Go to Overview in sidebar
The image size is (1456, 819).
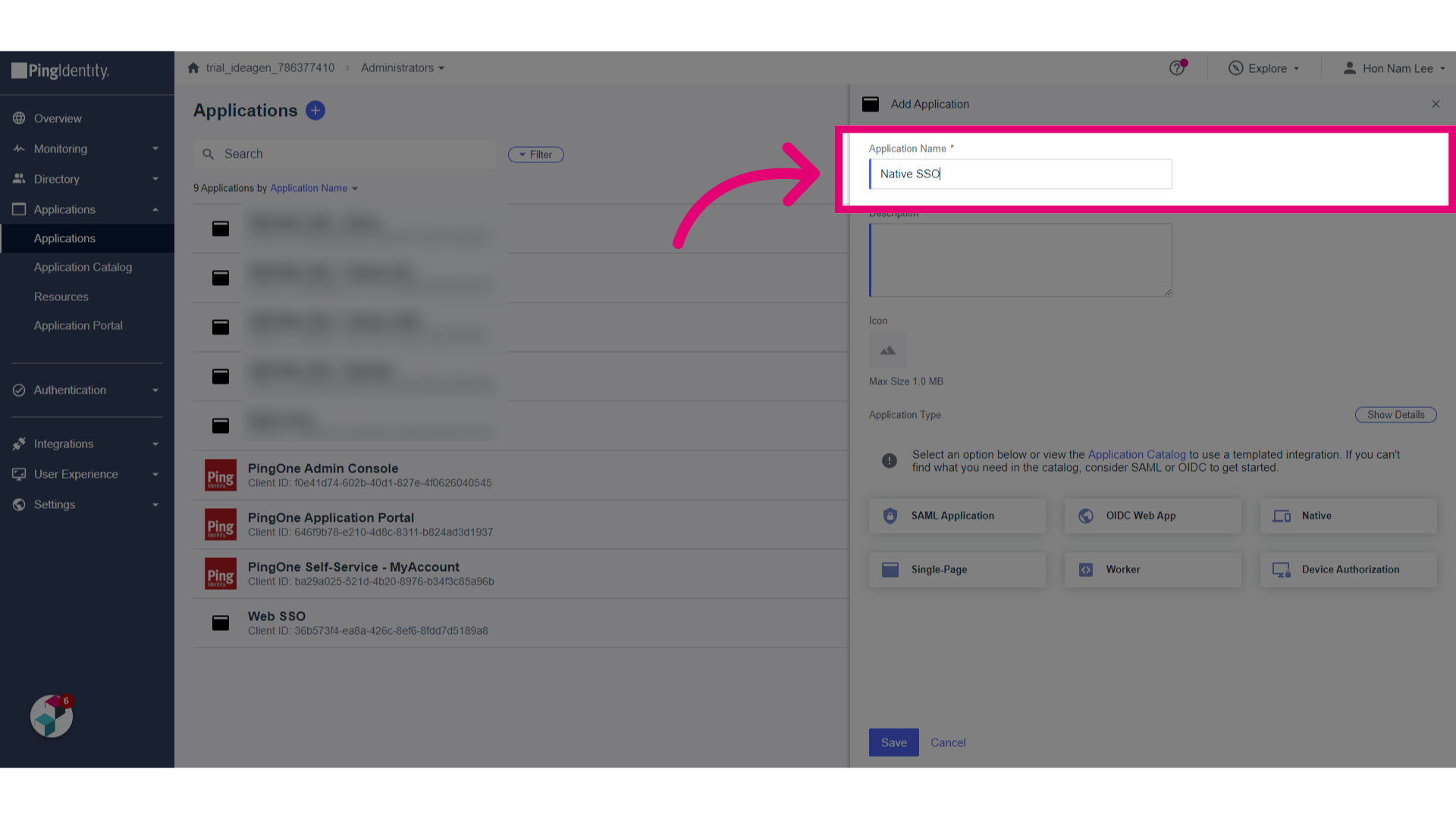tap(58, 118)
